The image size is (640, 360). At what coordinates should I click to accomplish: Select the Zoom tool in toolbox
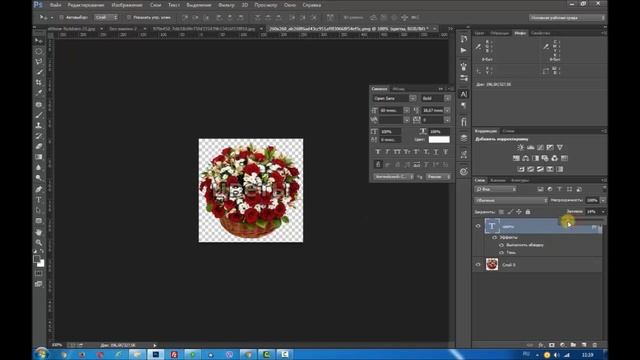pos(39,242)
